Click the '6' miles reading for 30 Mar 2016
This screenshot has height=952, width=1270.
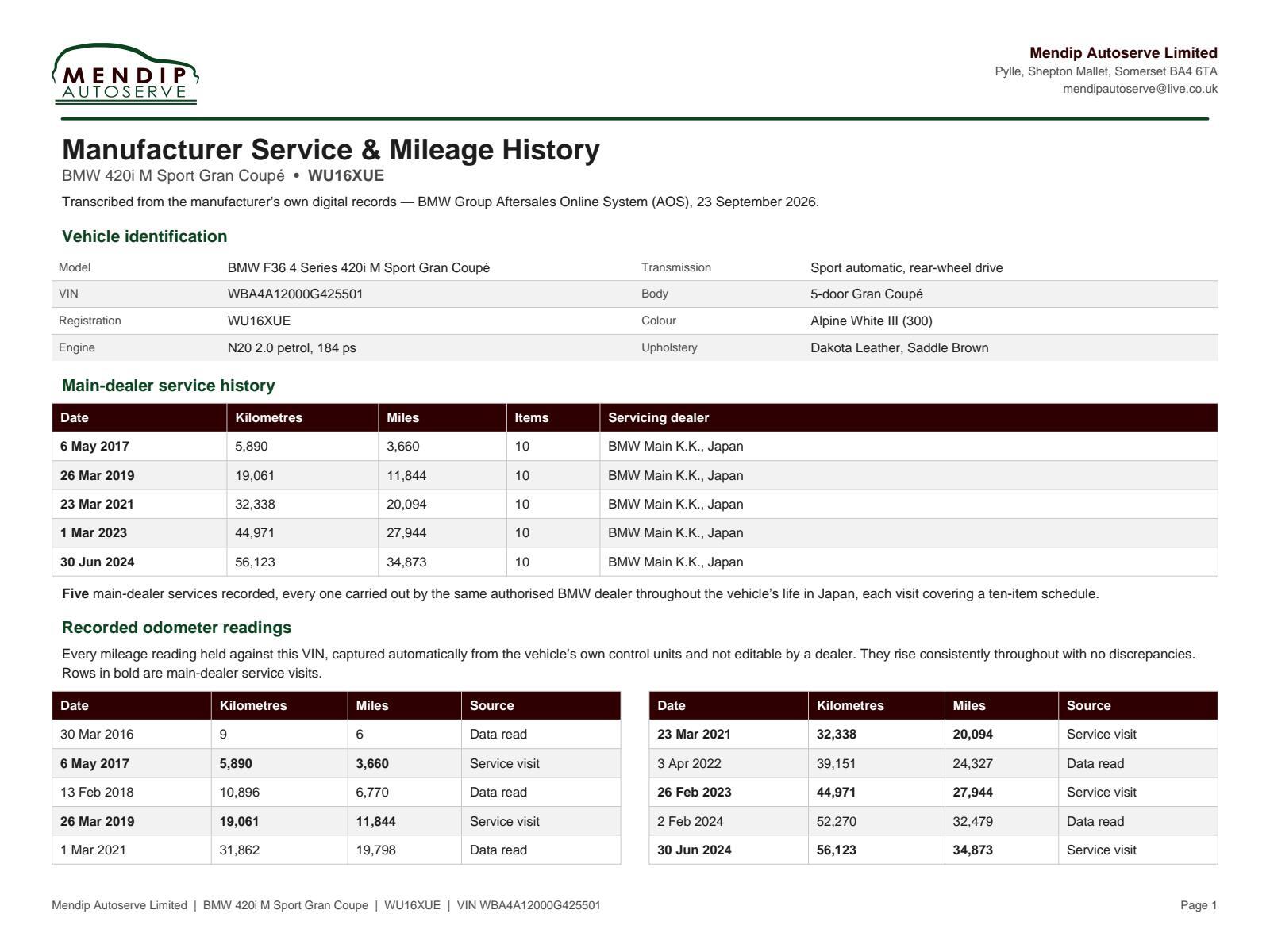point(360,735)
